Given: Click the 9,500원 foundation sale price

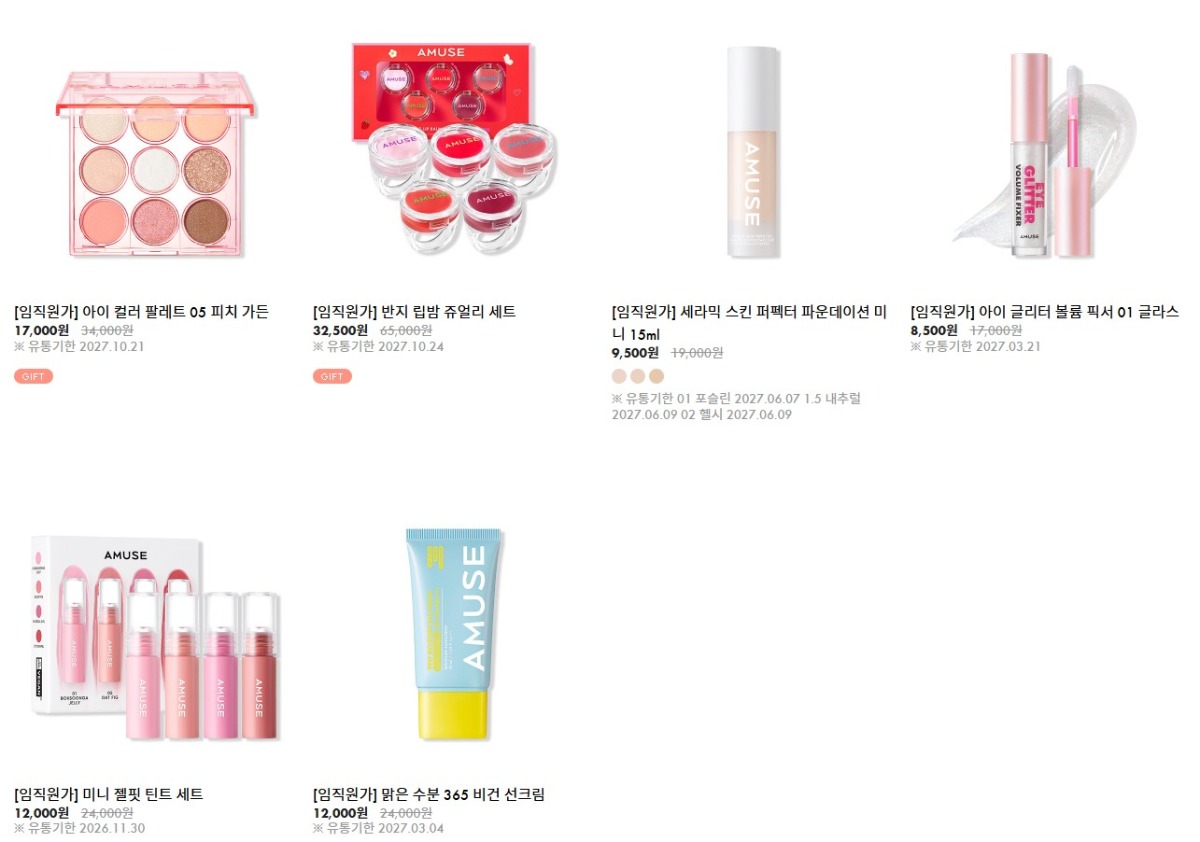Looking at the screenshot, I should click(635, 352).
